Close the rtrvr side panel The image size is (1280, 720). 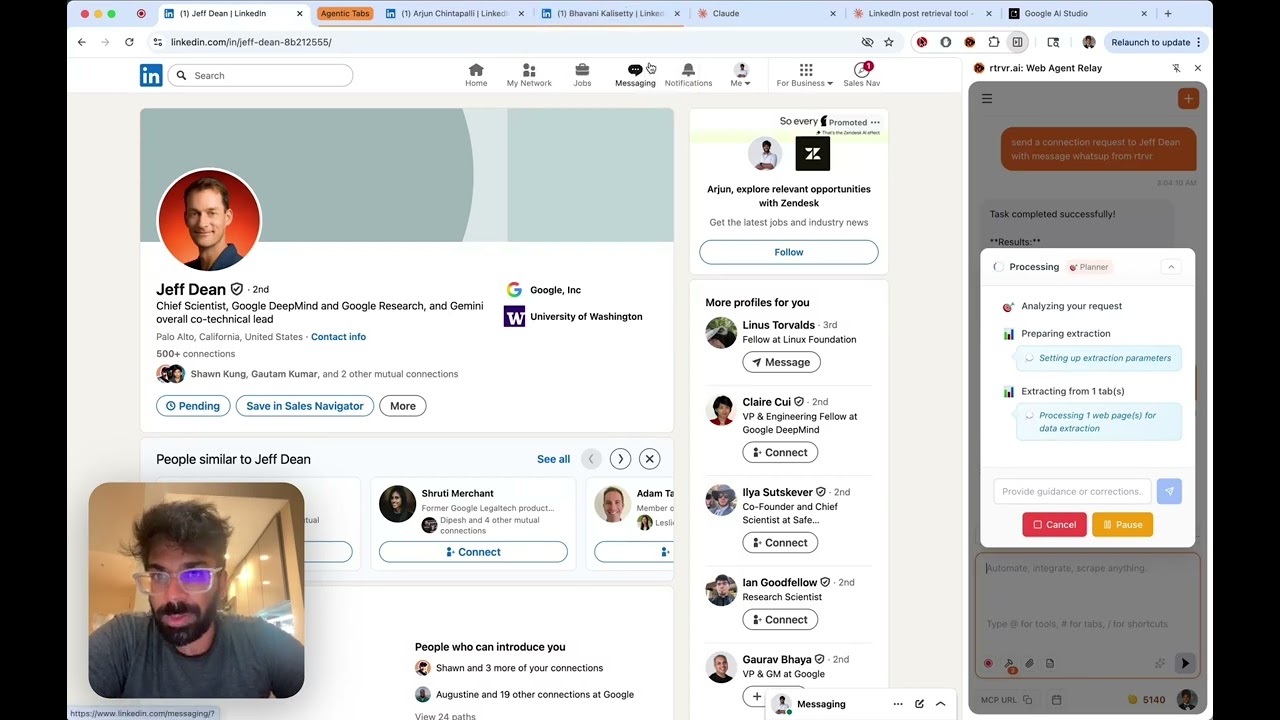coord(1198,68)
